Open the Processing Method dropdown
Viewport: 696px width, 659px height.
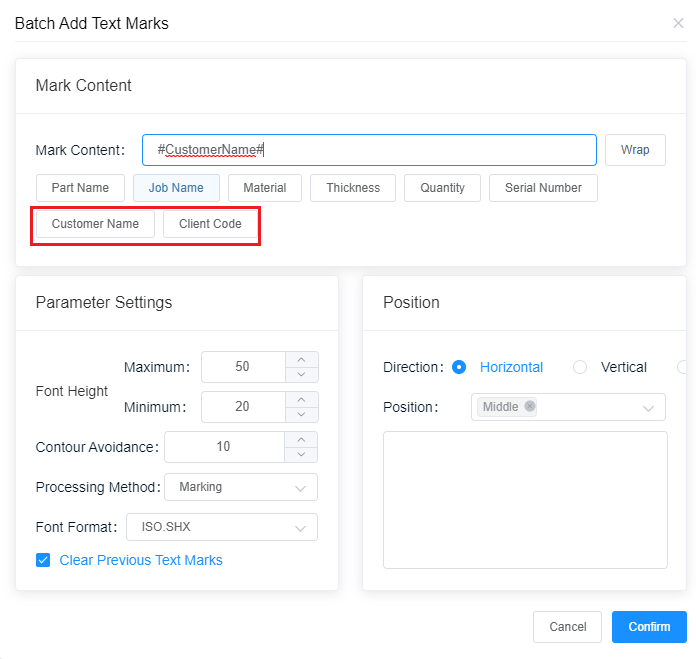(x=241, y=487)
